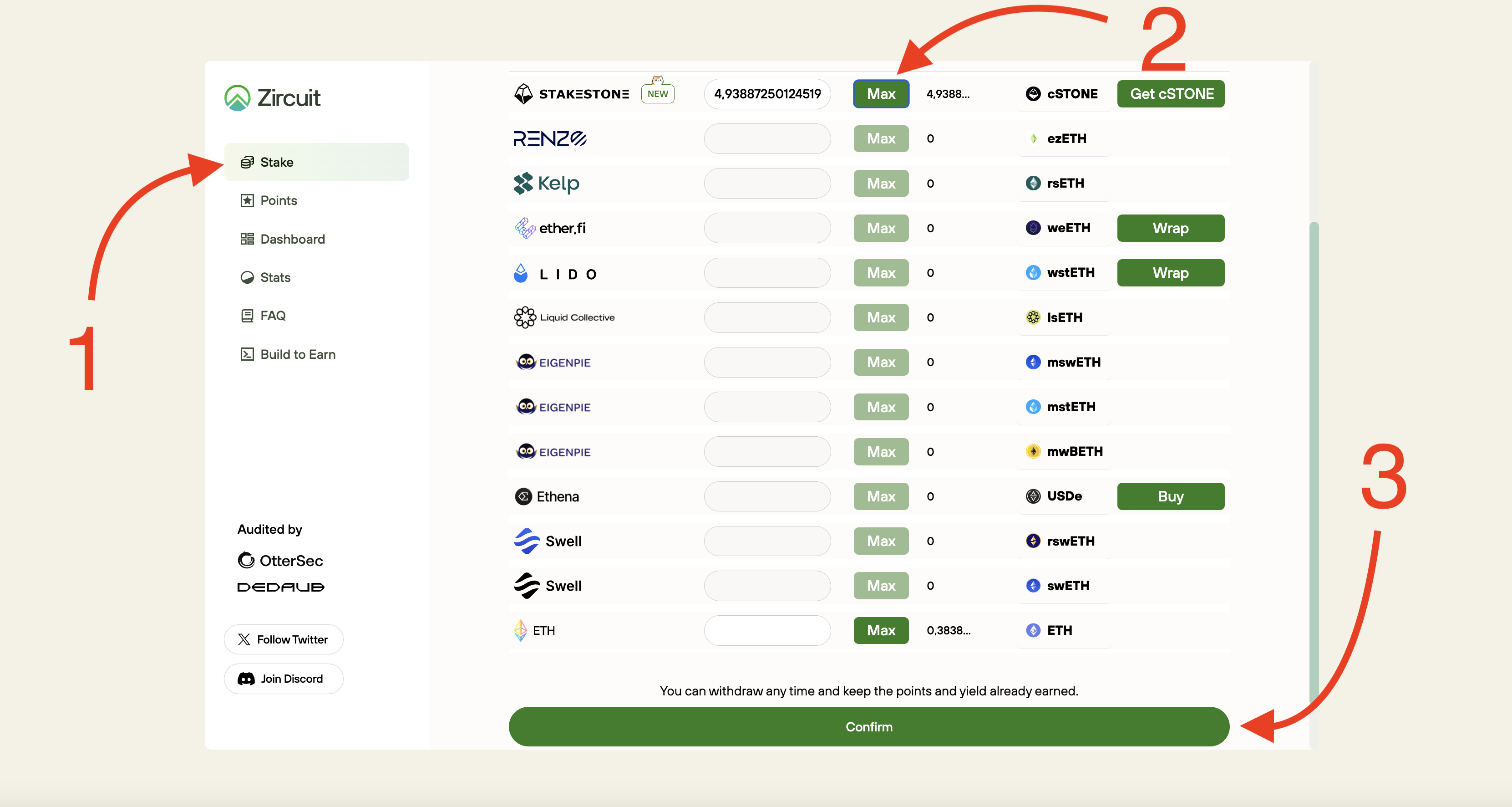Click the Points star icon
The image size is (1512, 807).
[x=247, y=201]
